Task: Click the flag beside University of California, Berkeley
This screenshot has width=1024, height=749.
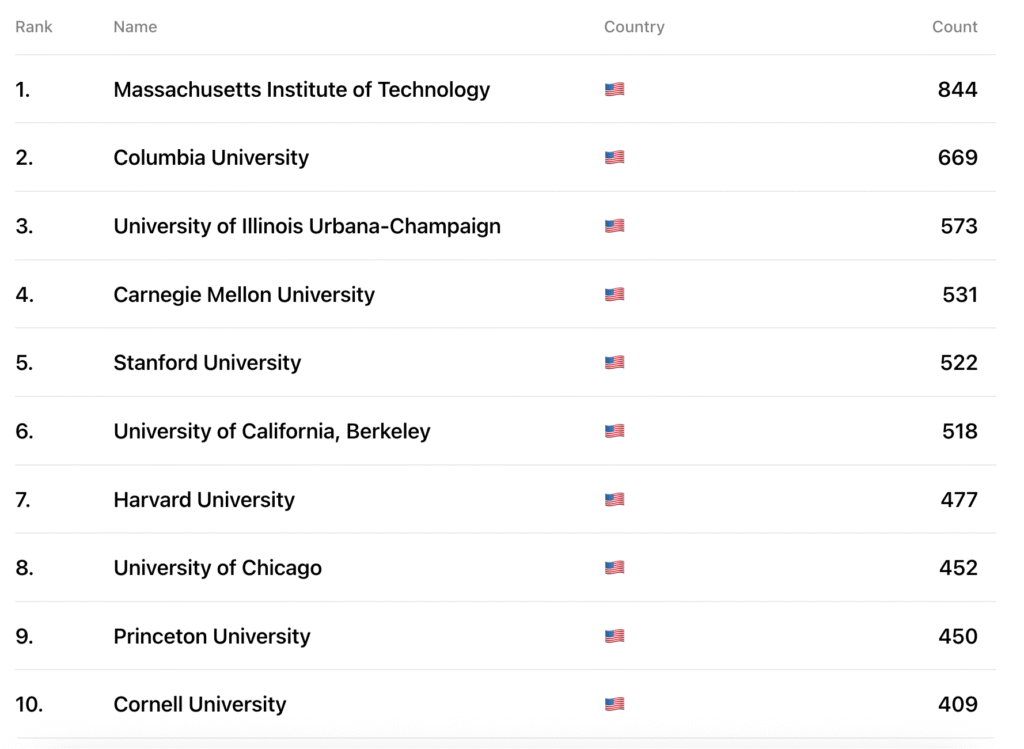Action: [x=614, y=431]
